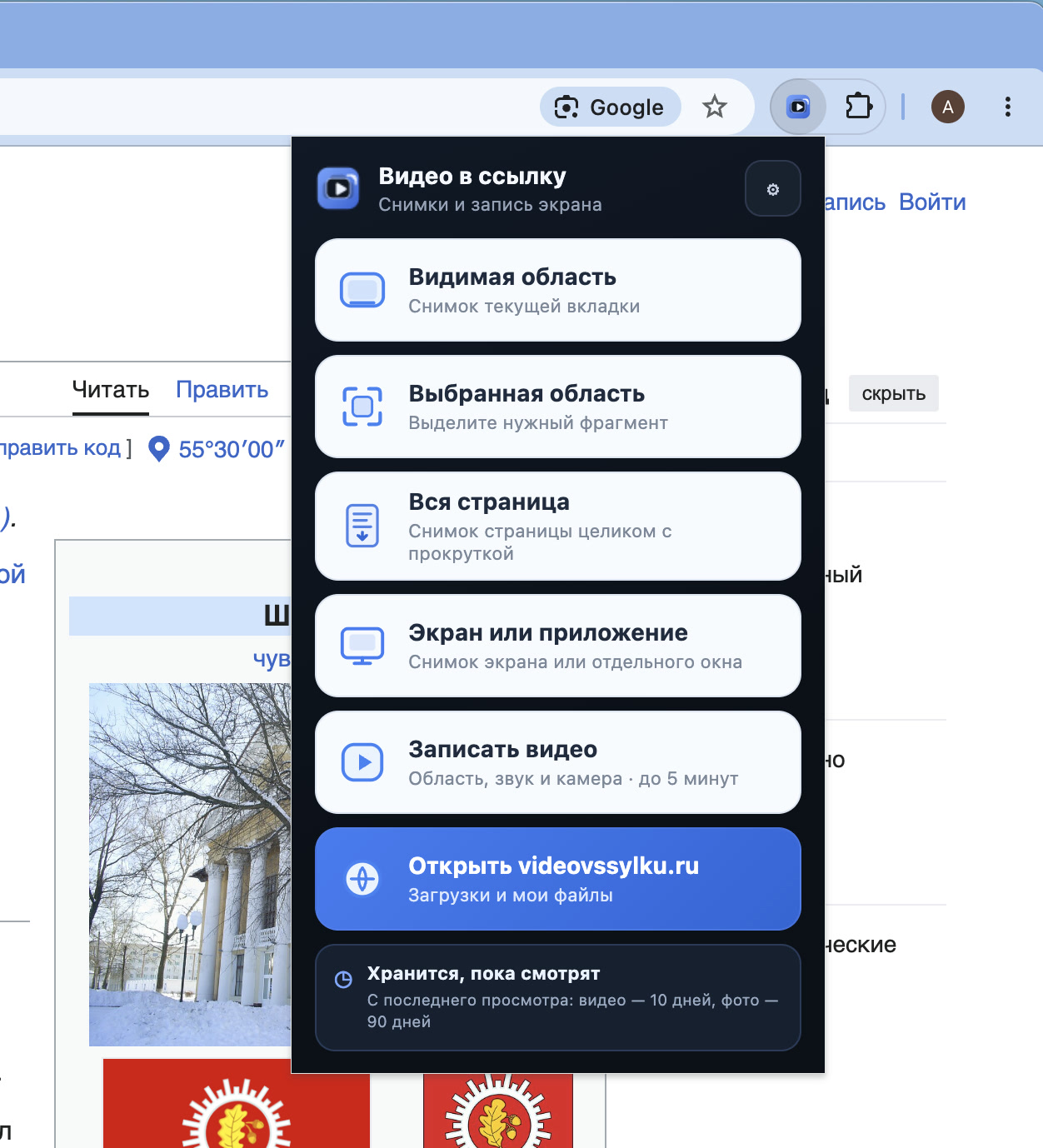The image size is (1043, 1148).
Task: Choose Выбранная область capture option
Action: click(x=557, y=407)
